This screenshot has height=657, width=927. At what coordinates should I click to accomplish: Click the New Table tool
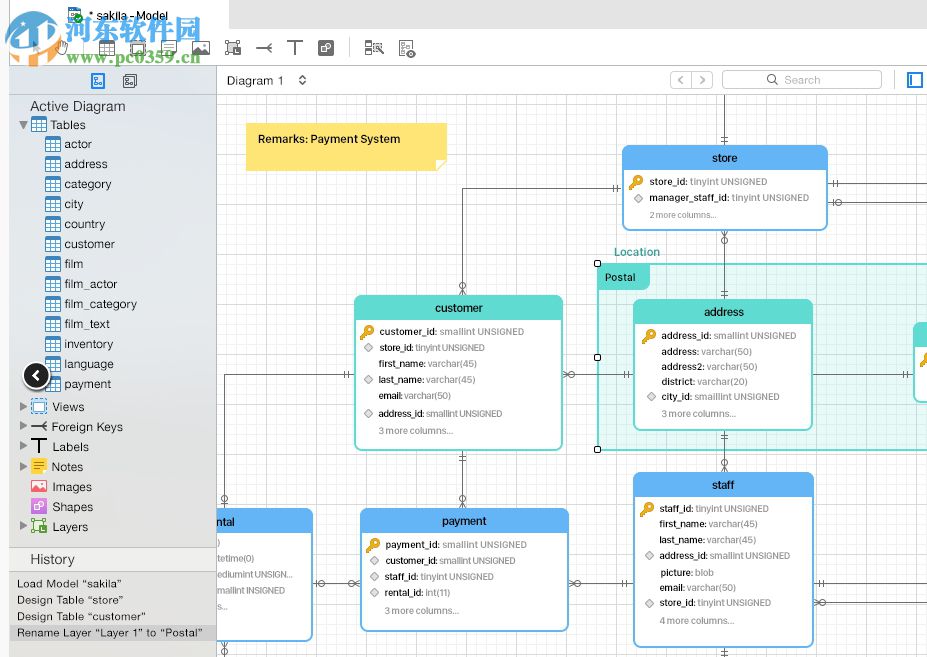click(107, 47)
